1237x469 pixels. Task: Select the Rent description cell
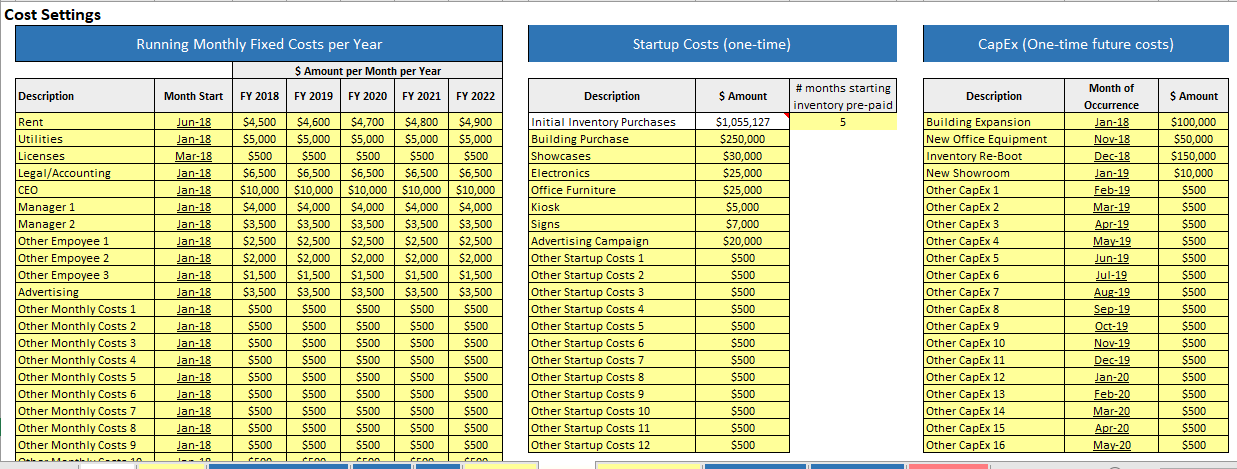coord(84,122)
